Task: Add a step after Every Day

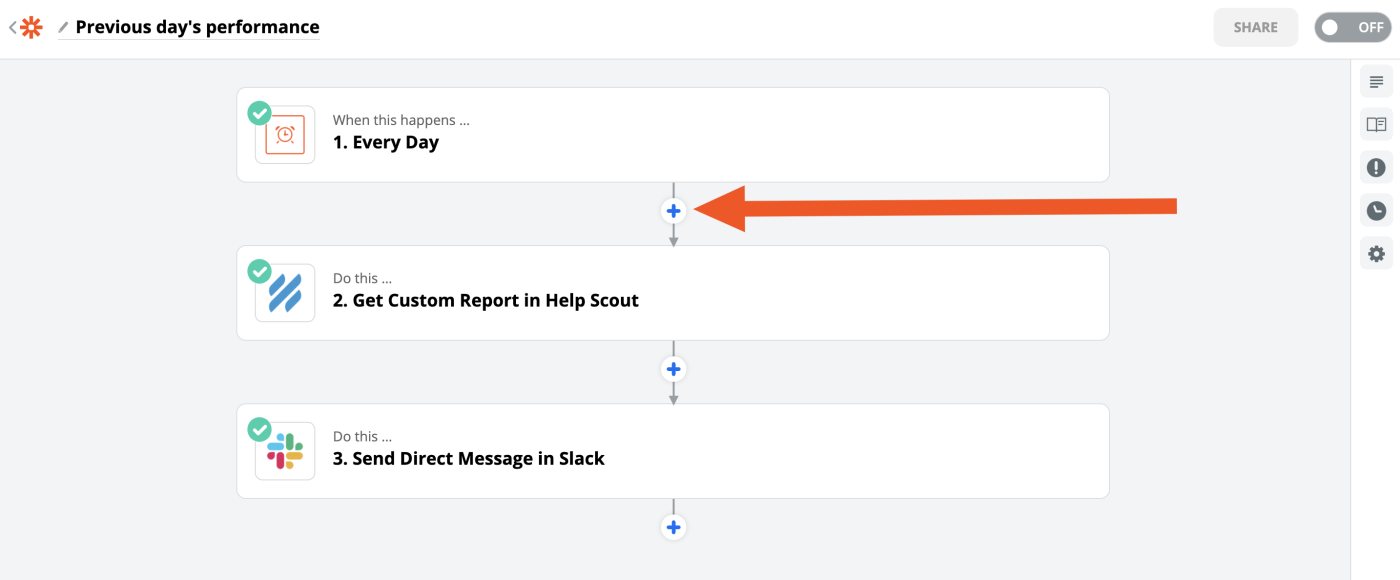Action: pos(673,211)
